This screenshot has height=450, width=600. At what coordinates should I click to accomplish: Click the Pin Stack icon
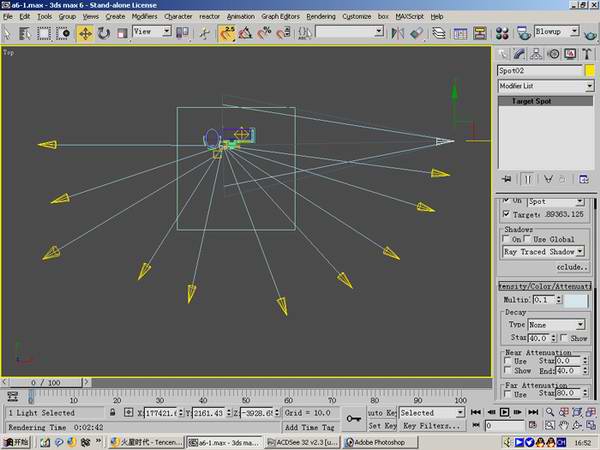coord(507,179)
